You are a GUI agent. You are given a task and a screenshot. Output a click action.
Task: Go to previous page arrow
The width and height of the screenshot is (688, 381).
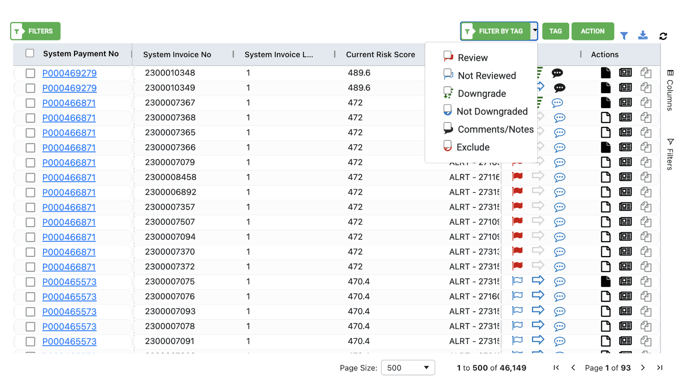tap(573, 368)
